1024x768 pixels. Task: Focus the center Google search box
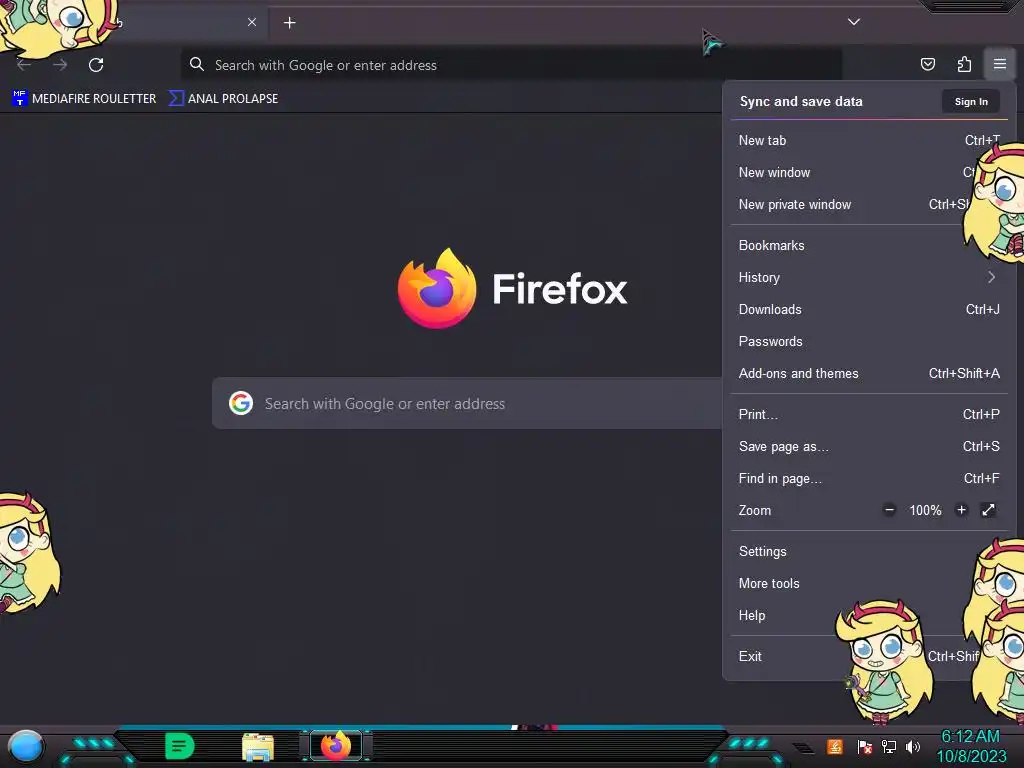coord(467,403)
